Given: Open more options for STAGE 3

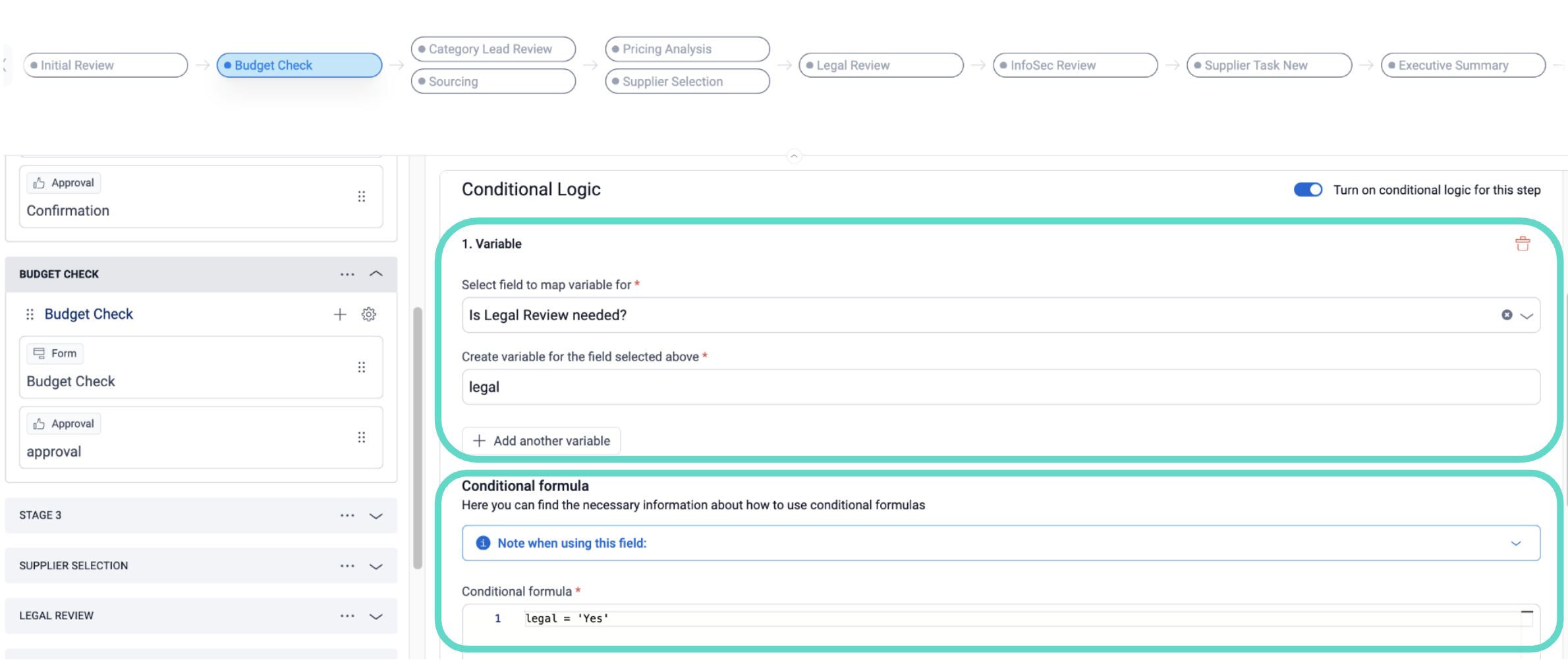Looking at the screenshot, I should pyautogui.click(x=347, y=515).
